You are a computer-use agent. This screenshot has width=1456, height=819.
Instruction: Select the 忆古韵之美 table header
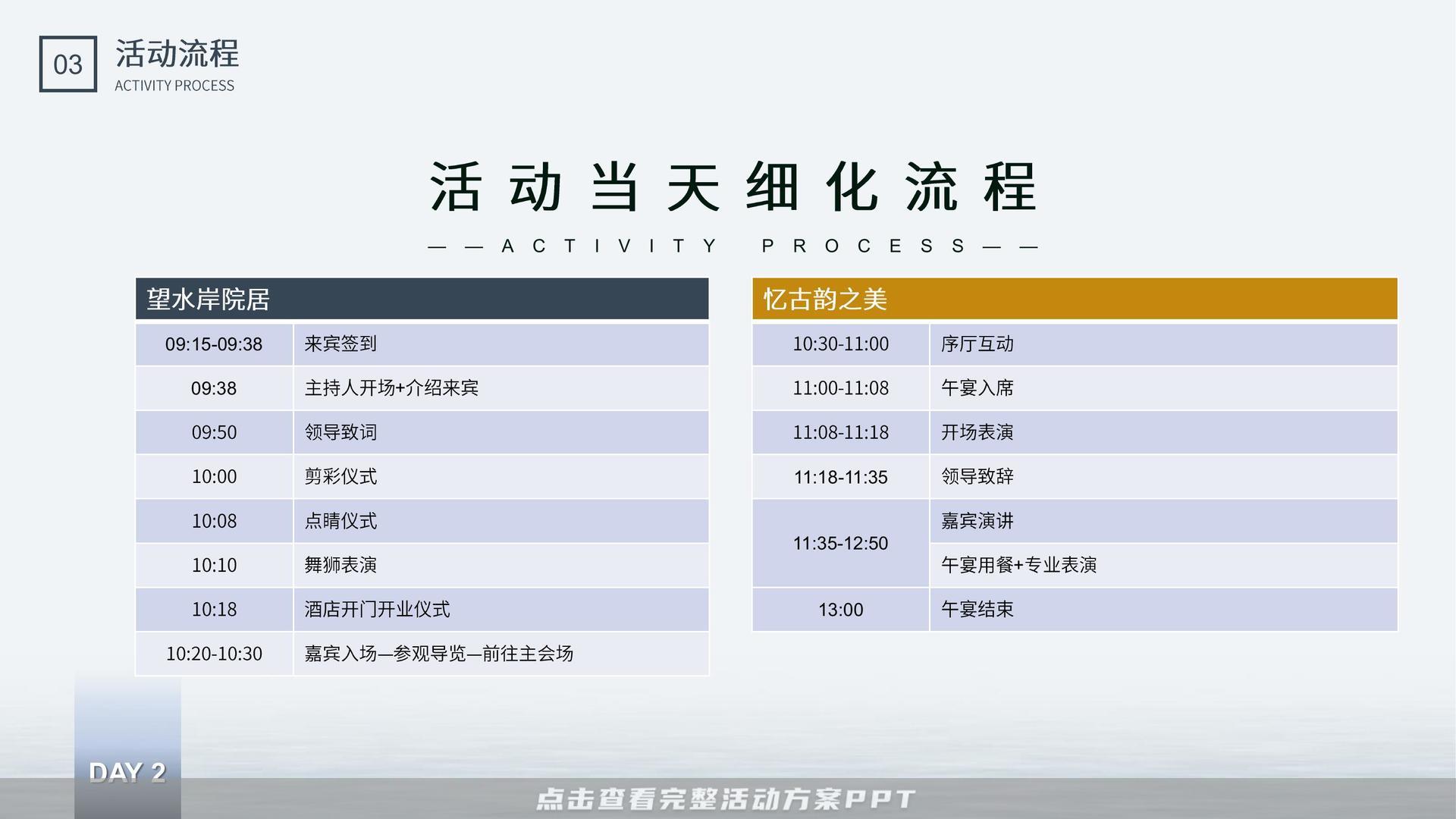point(1075,299)
